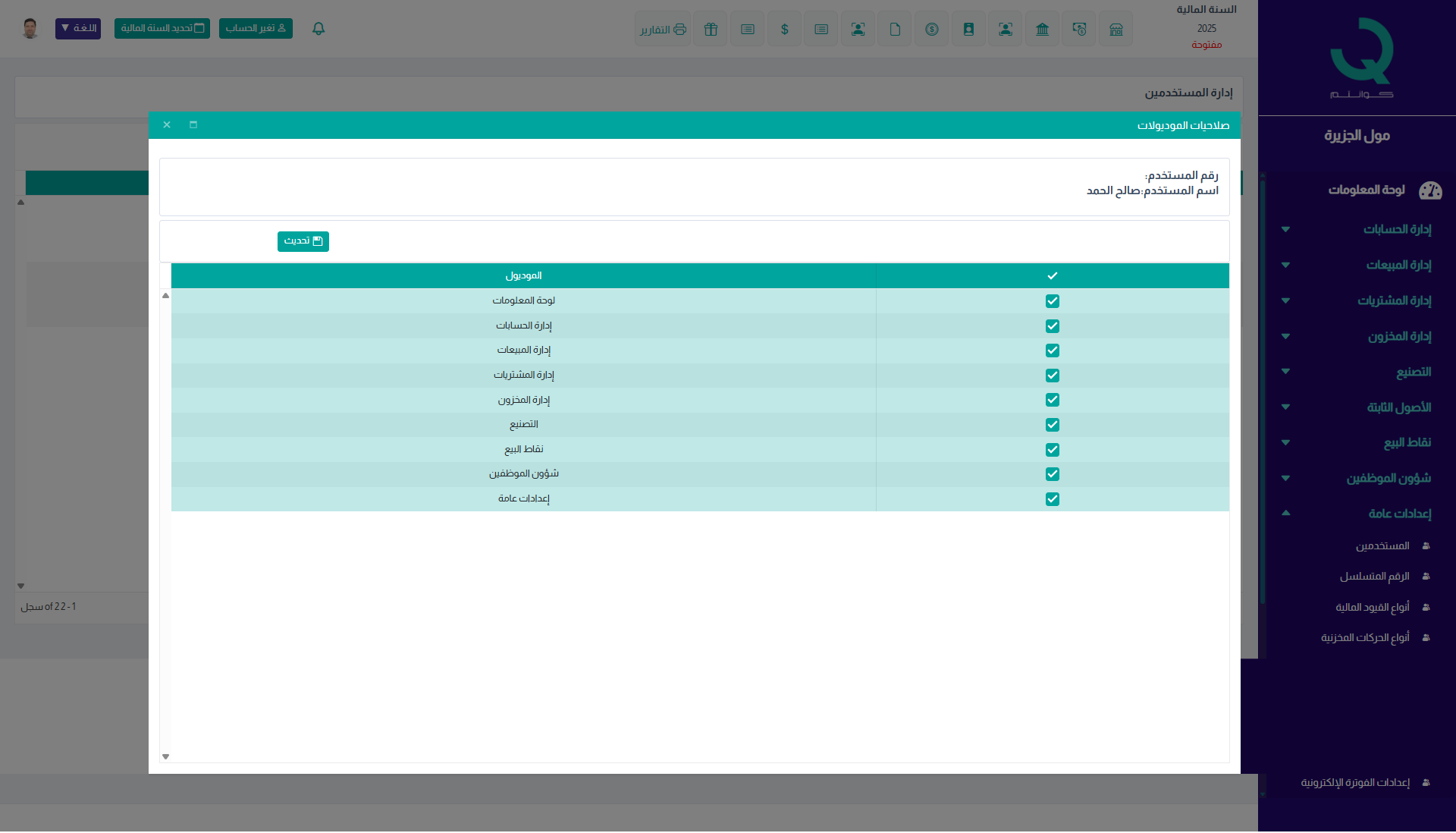Click scroll-down arrow of modules list
Screen dimensions: 1456x833
165,756
